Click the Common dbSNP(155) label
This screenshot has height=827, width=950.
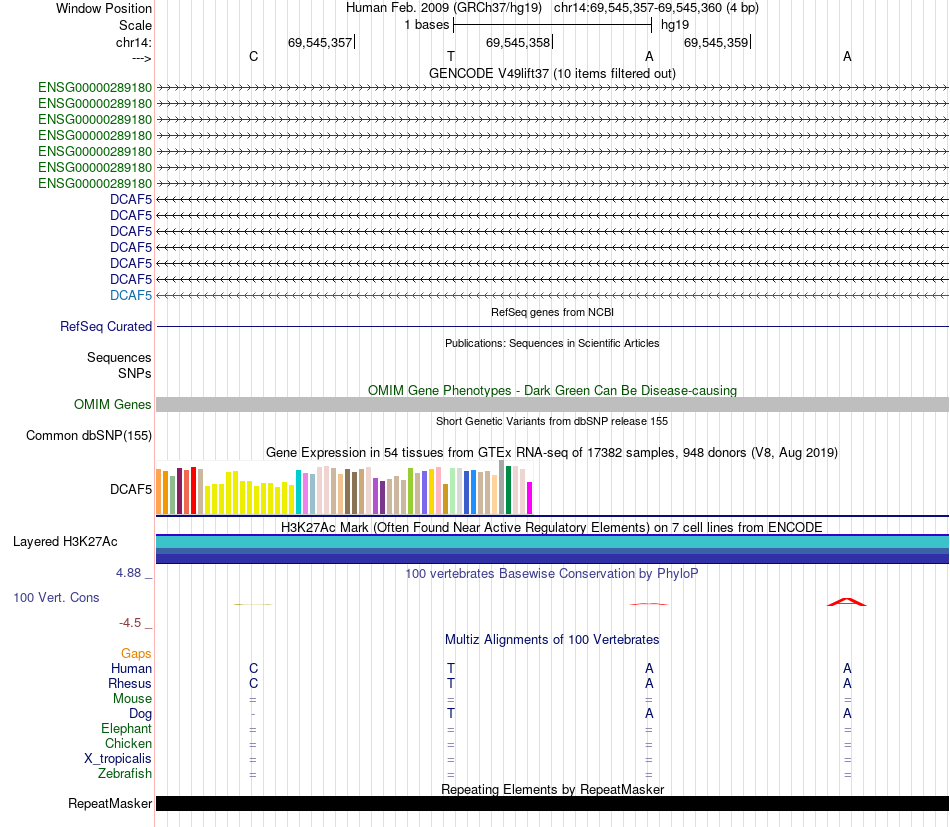pyautogui.click(x=89, y=436)
